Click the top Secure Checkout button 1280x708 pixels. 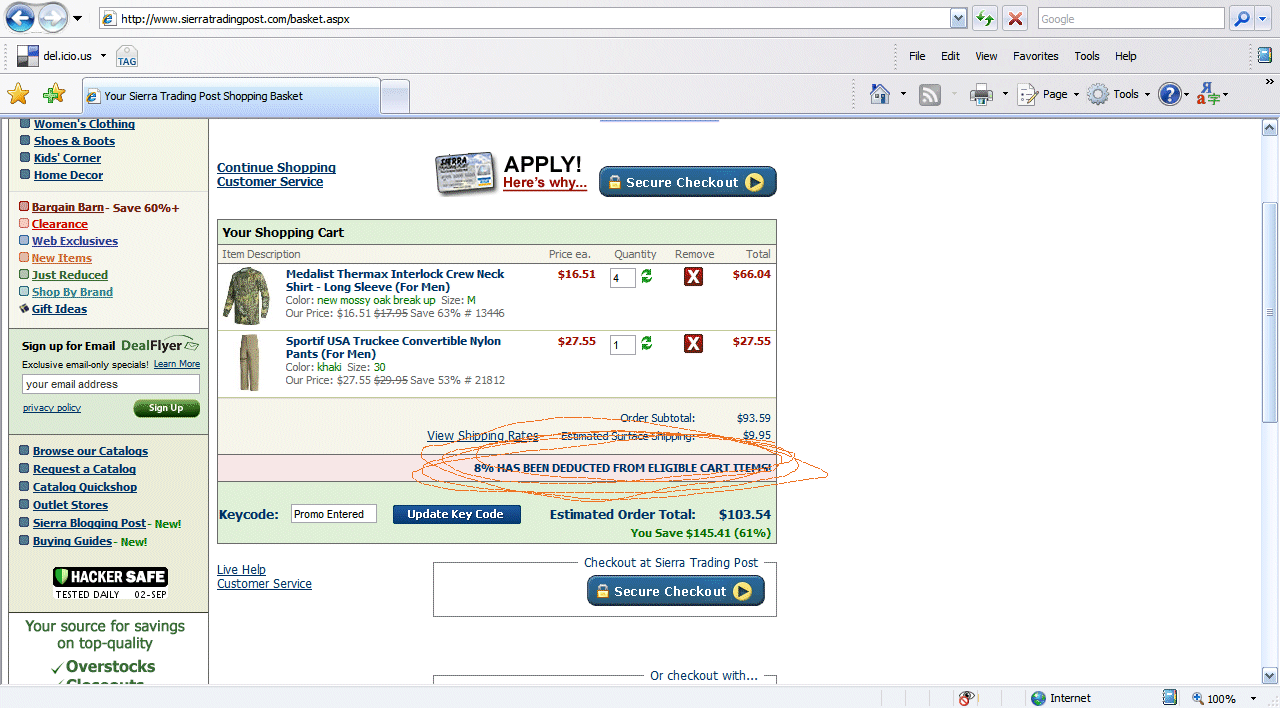(687, 182)
